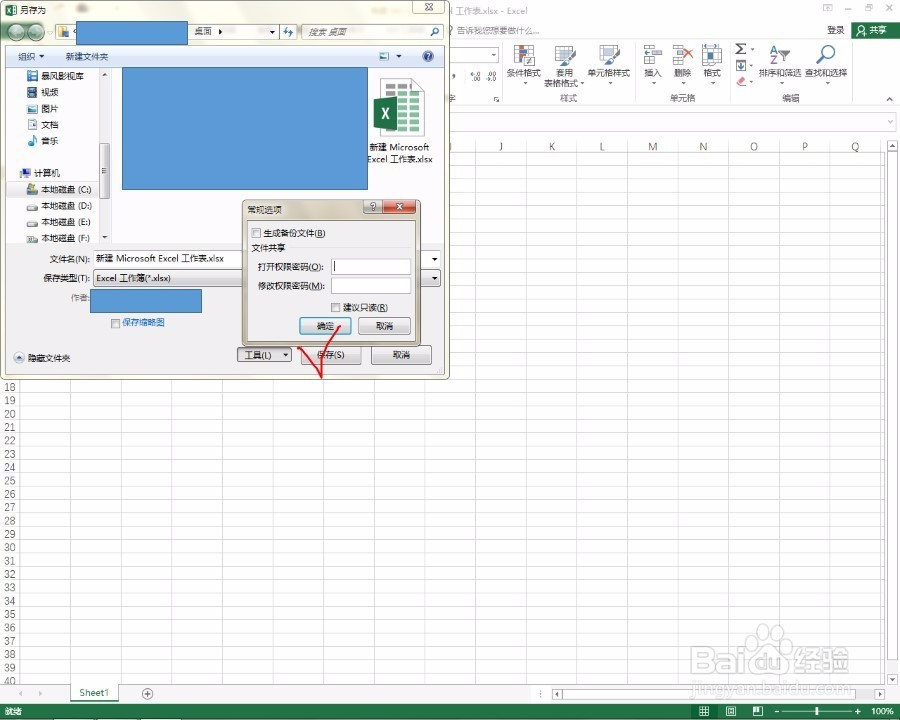
Task: Go back in the Save As dialog
Action: [16, 32]
